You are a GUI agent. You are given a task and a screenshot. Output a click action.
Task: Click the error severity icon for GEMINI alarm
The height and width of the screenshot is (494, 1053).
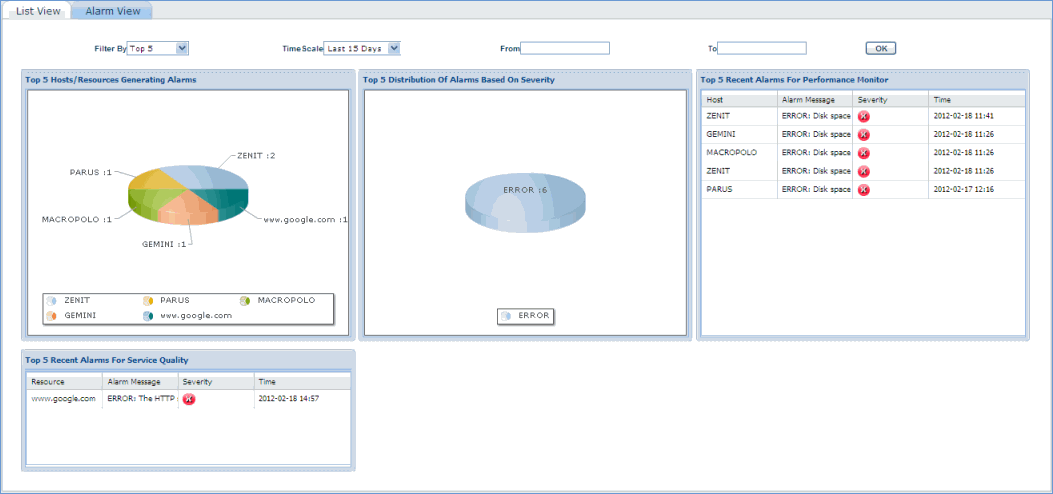pos(864,135)
